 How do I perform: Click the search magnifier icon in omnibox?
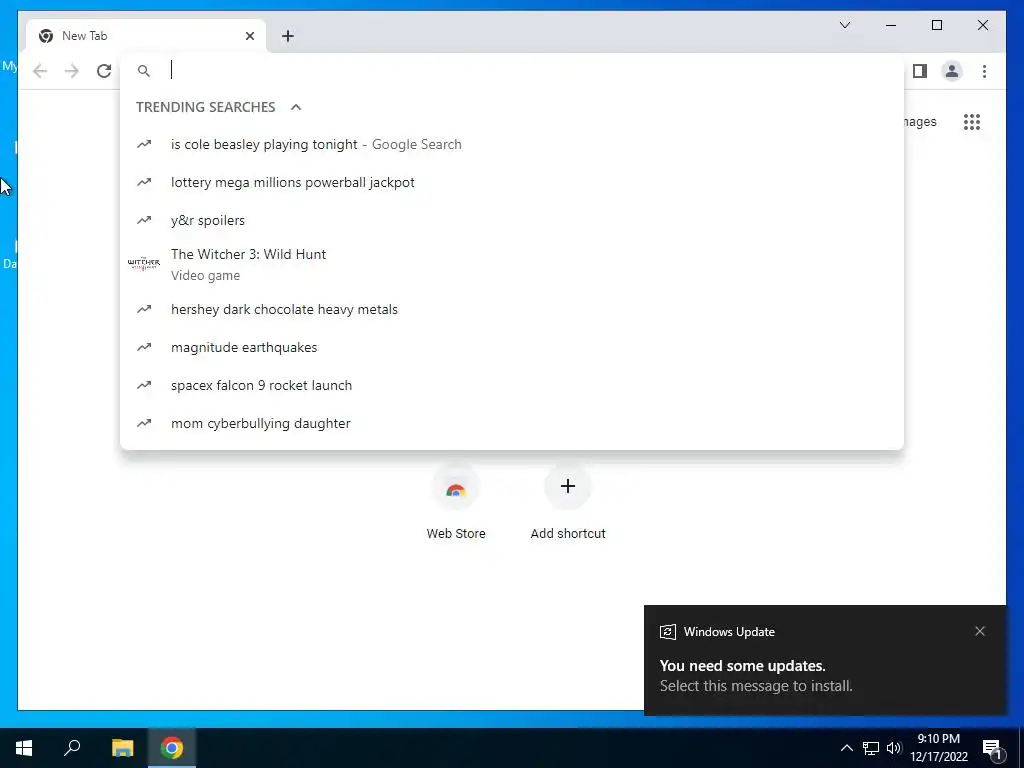144,71
